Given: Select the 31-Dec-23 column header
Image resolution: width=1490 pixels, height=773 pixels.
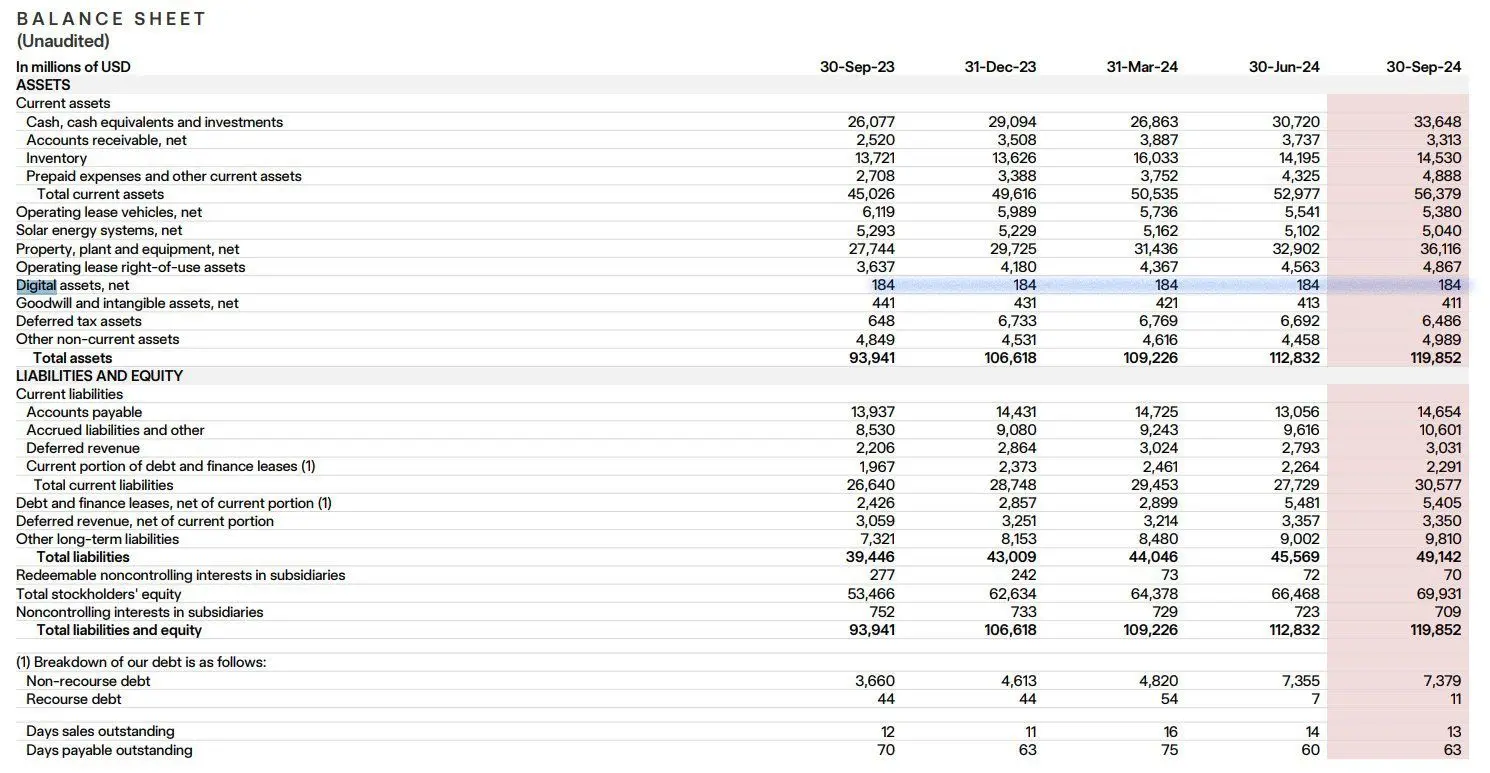Looking at the screenshot, I should [x=1000, y=67].
